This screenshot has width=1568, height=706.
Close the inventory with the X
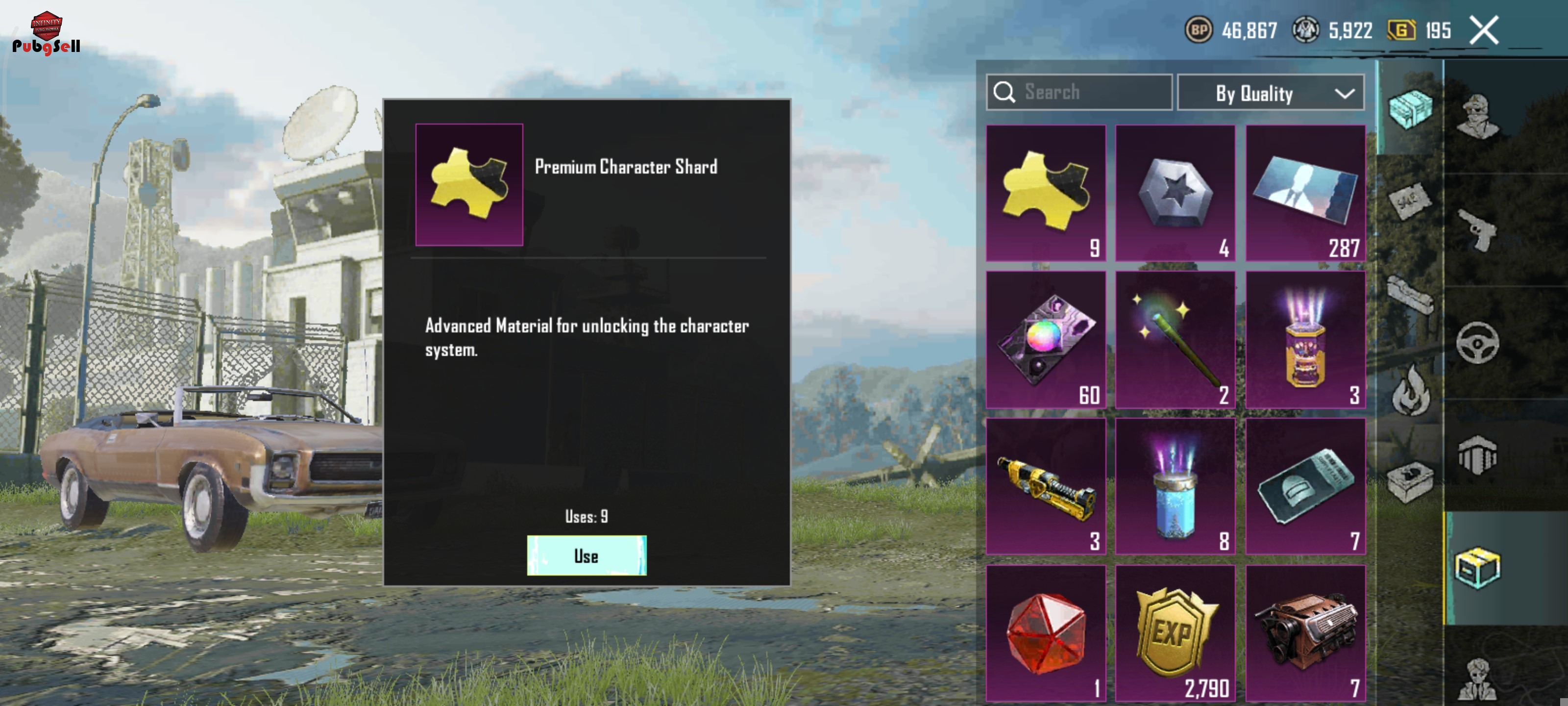[1483, 30]
